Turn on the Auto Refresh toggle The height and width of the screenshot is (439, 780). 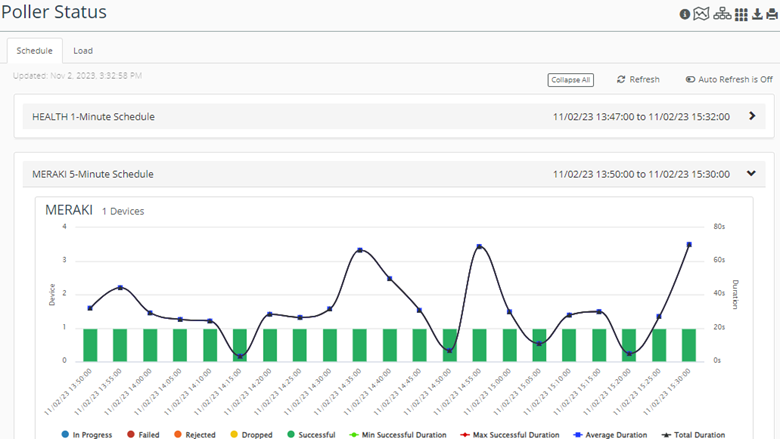click(x=690, y=79)
